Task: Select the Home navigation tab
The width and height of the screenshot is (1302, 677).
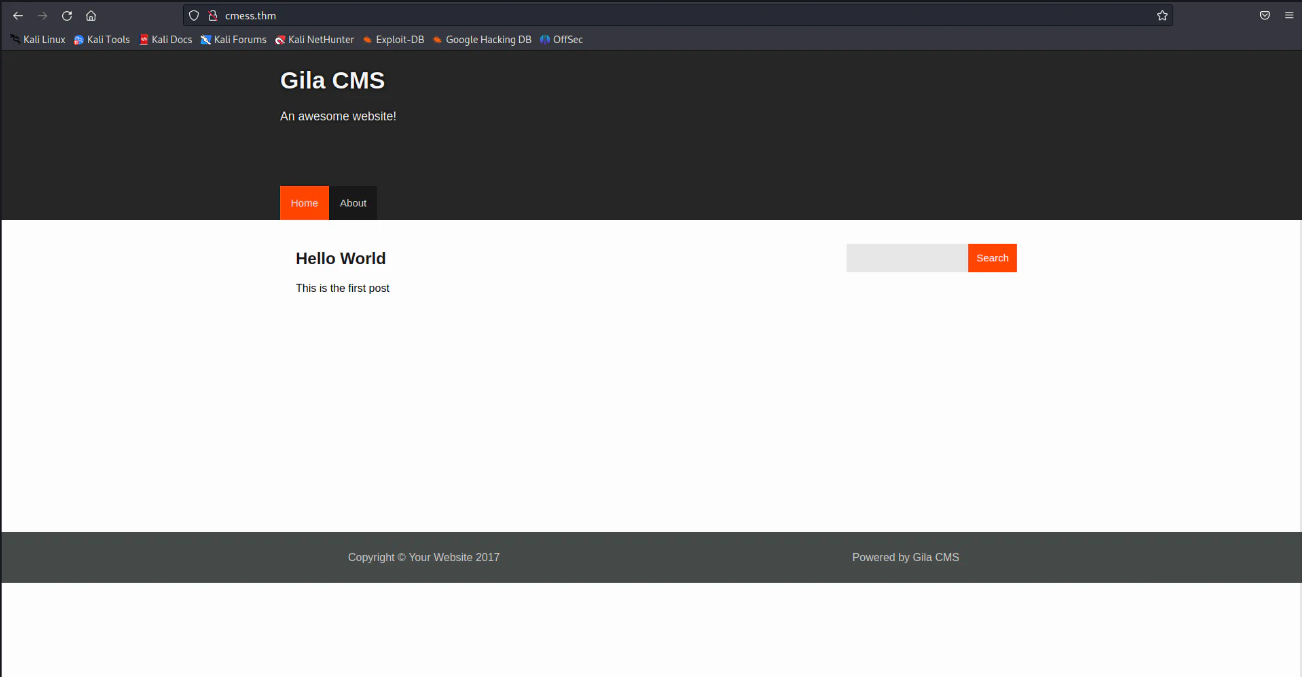Action: (x=304, y=203)
